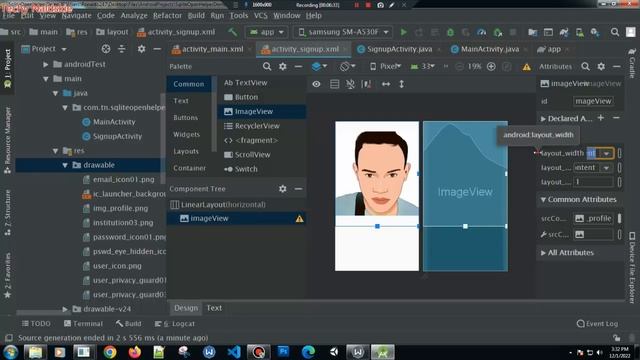Click the Select Opened File target icon
640x360 pixels.
[106, 49]
